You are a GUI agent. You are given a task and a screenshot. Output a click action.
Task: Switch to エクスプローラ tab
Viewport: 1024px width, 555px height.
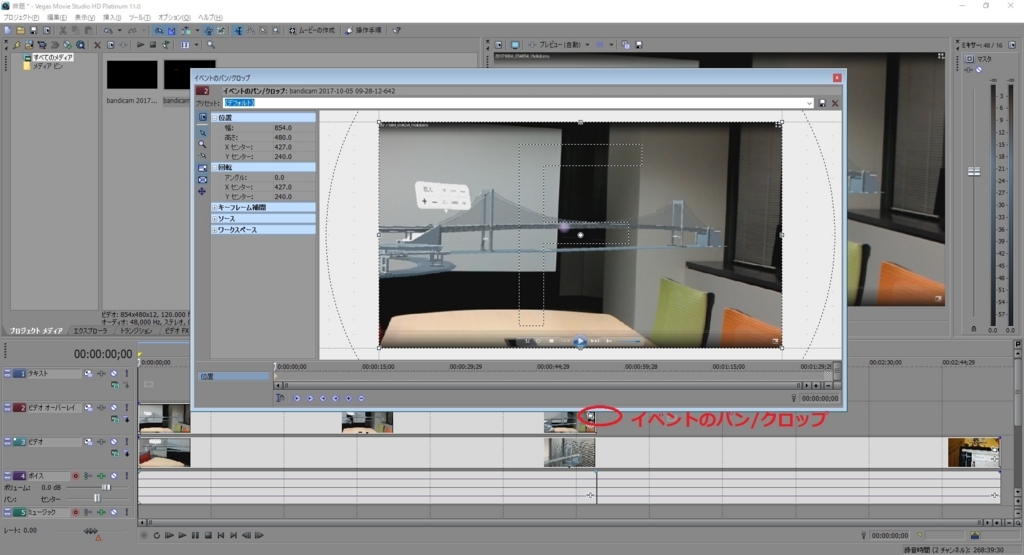coord(90,331)
